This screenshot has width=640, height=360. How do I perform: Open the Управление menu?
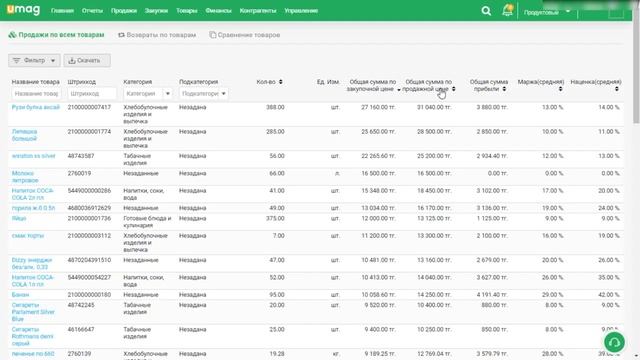(301, 11)
